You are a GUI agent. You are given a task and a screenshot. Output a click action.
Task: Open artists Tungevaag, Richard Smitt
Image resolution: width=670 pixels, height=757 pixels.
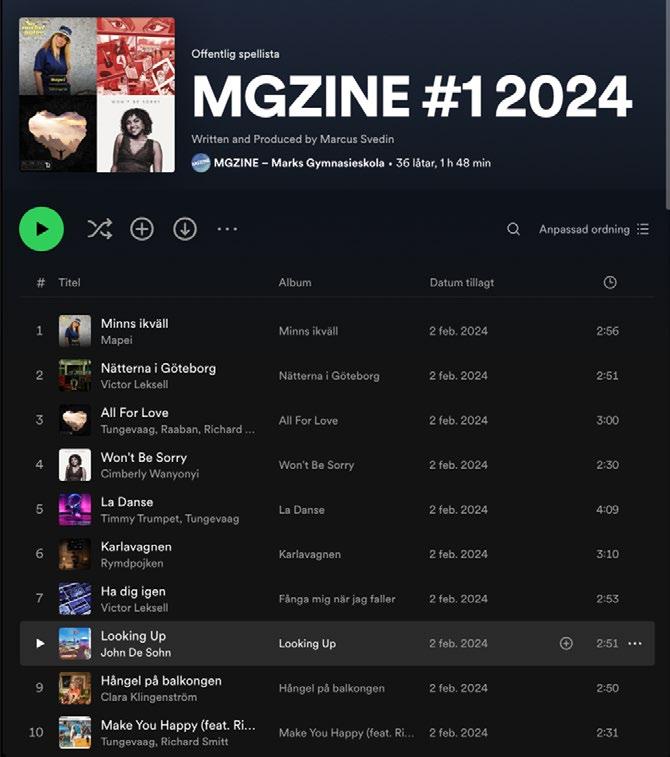[165, 742]
